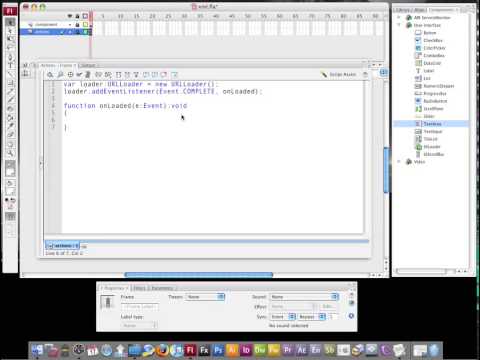Switch to the Parameters tab
Screen dimensions: 480x360
(163, 288)
